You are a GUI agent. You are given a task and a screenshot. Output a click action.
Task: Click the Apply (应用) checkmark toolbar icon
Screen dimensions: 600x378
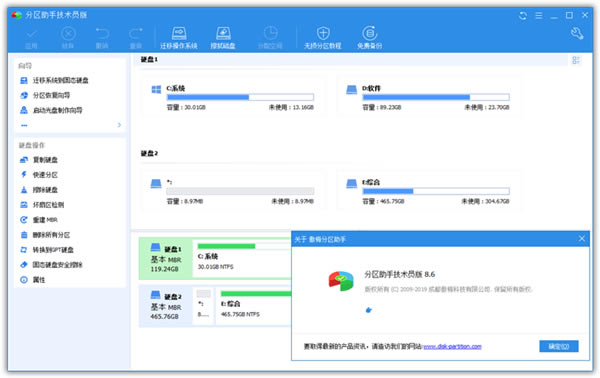tap(31, 37)
